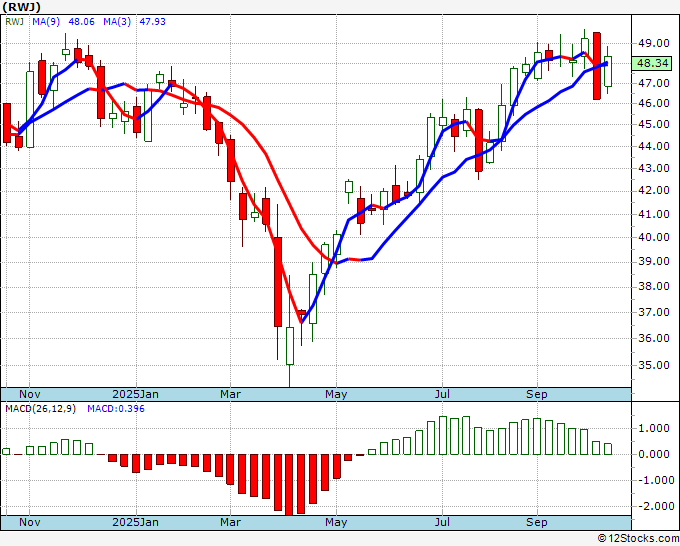680x546 pixels.
Task: Open the 12Stocks.com copyright link
Action: (x=638, y=539)
